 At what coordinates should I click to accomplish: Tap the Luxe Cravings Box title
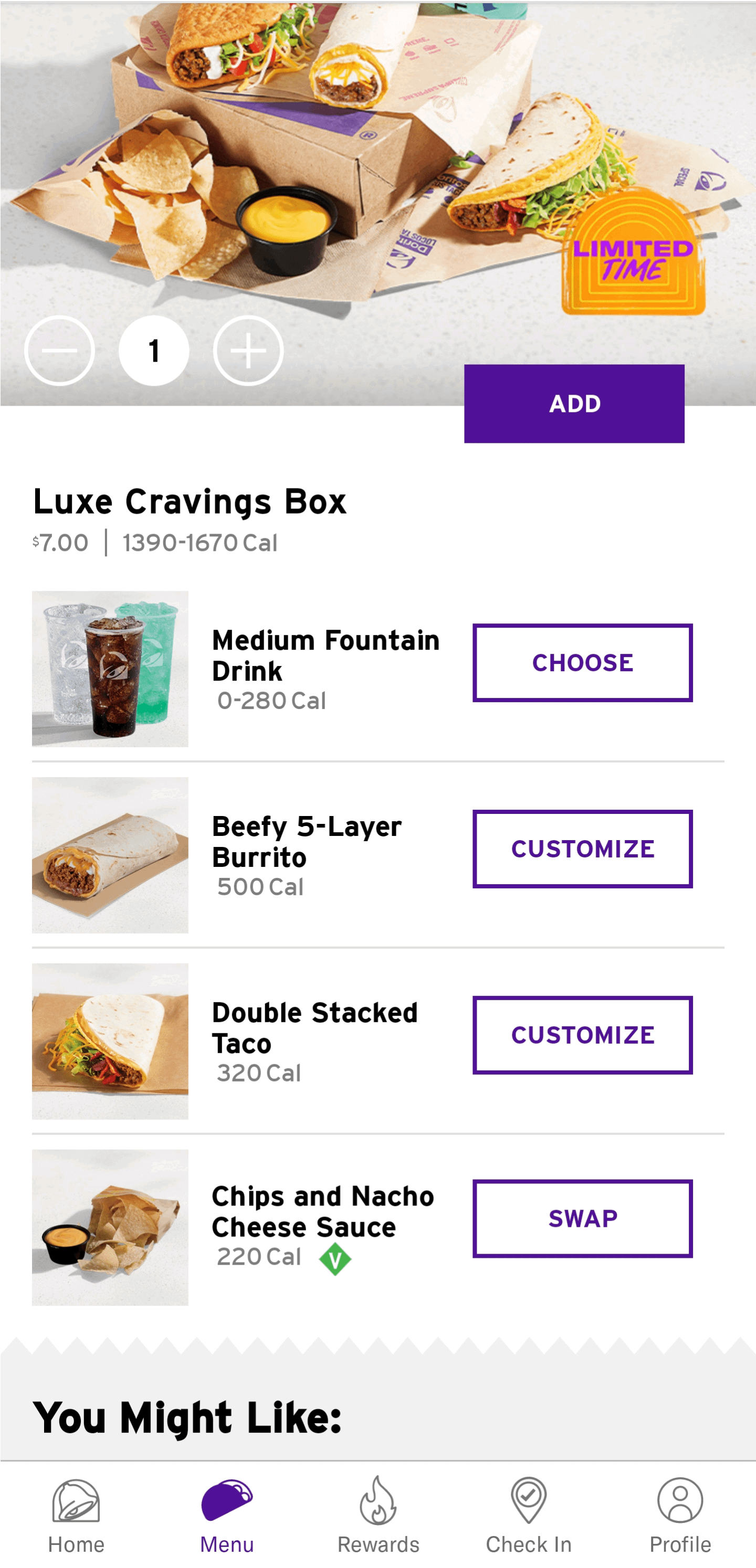coord(190,502)
